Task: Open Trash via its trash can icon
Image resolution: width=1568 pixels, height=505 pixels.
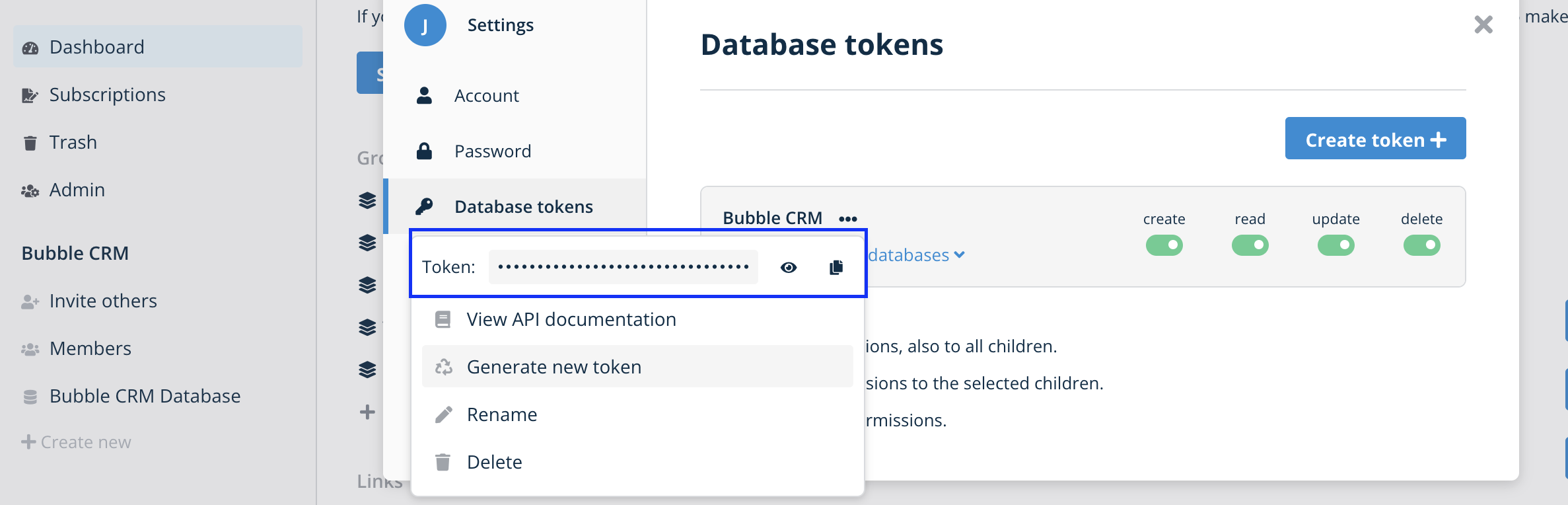Action: (30, 142)
